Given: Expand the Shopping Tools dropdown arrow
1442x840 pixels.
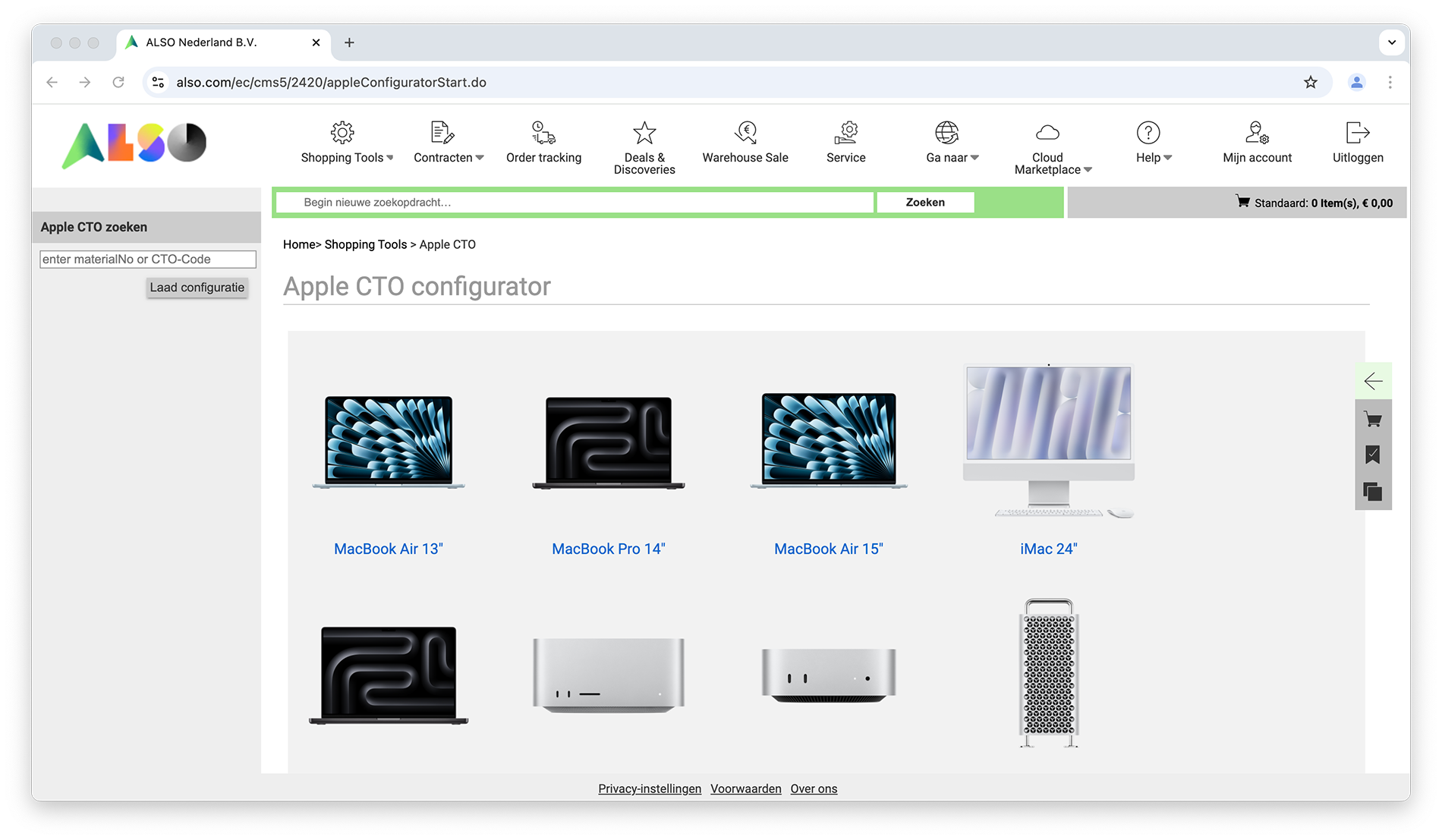Looking at the screenshot, I should 390,158.
